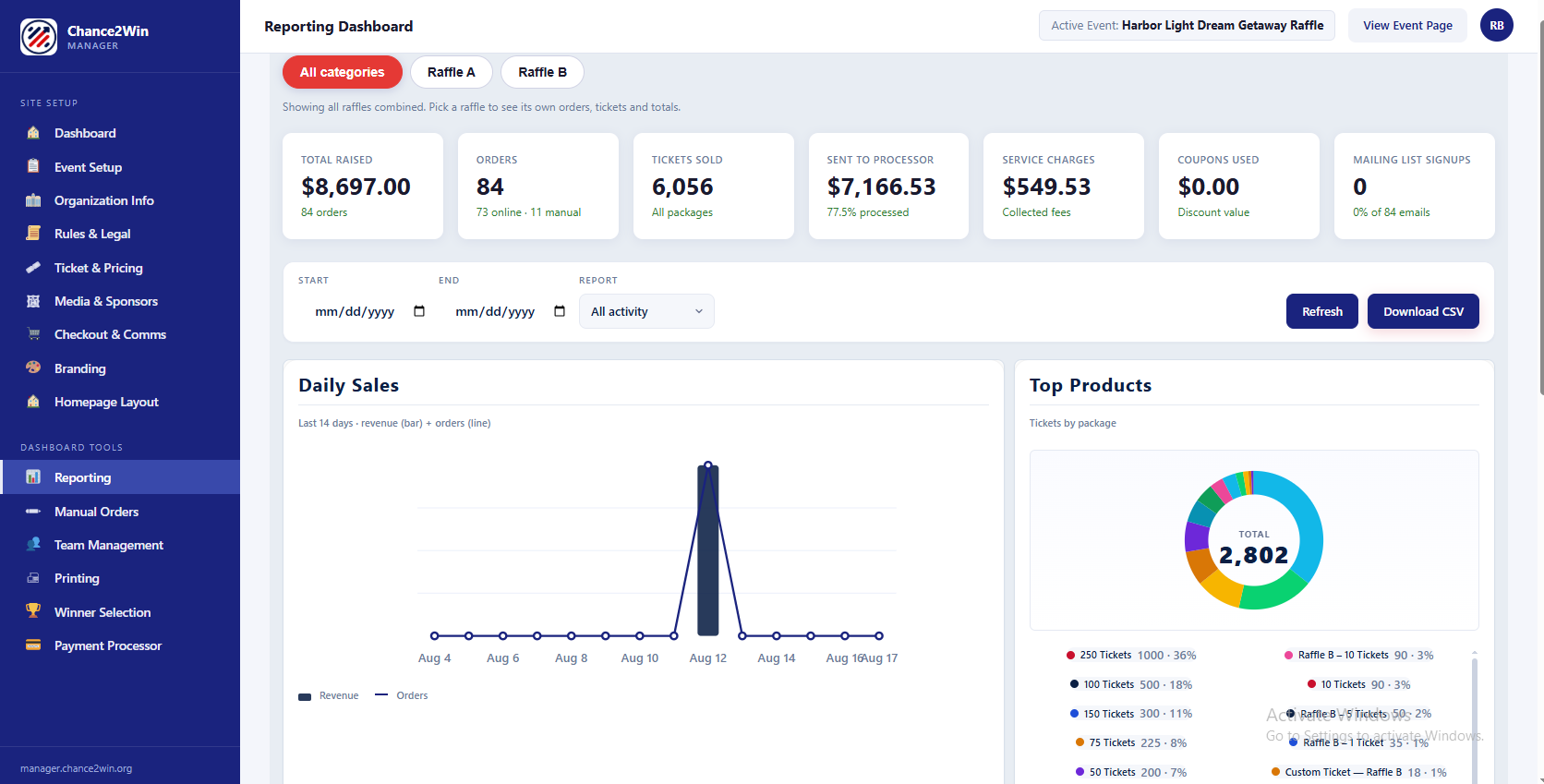1544x784 pixels.
Task: Open the Team Management menu item
Action: [120, 545]
